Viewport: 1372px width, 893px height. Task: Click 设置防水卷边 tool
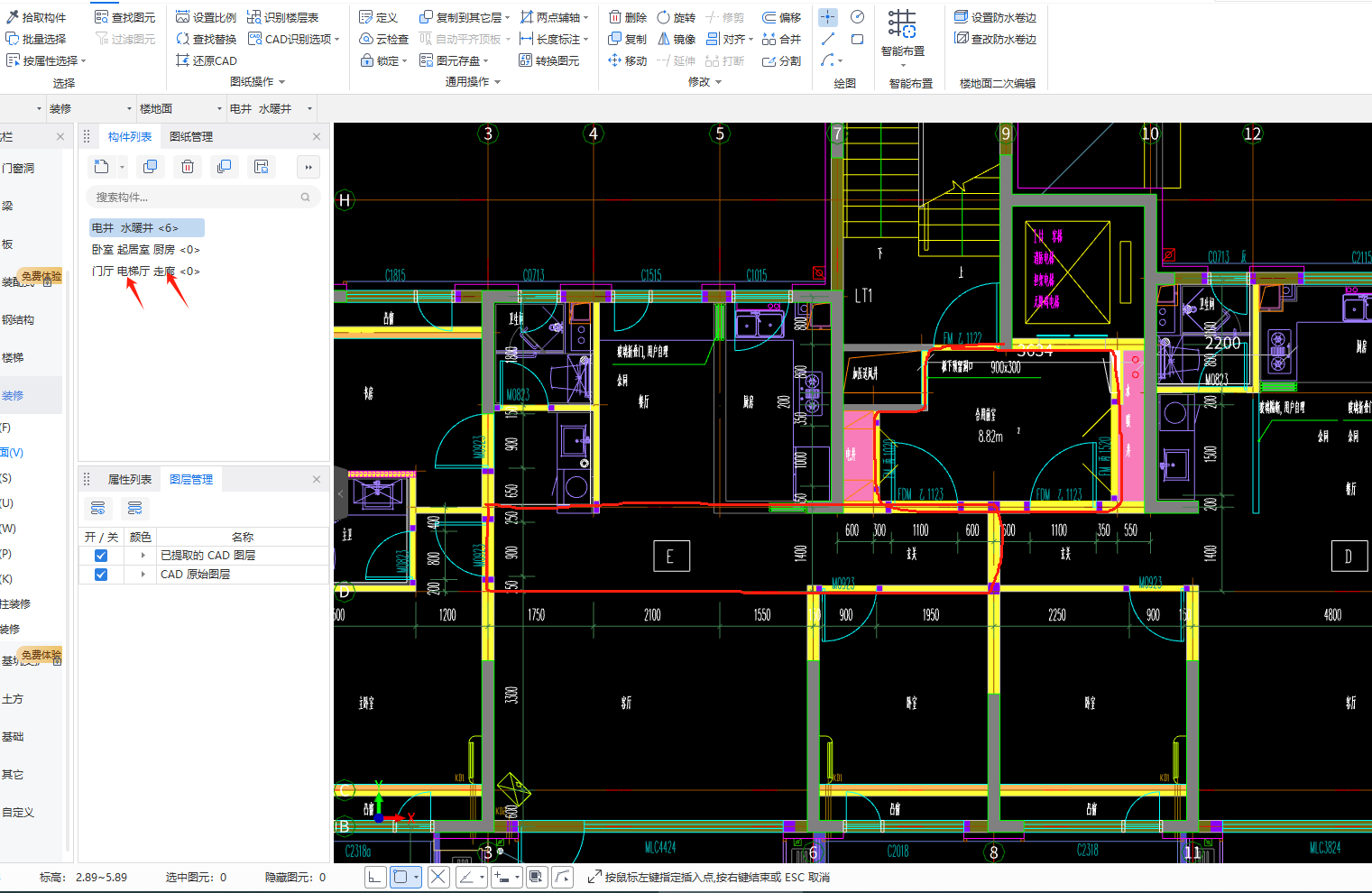[x=996, y=17]
